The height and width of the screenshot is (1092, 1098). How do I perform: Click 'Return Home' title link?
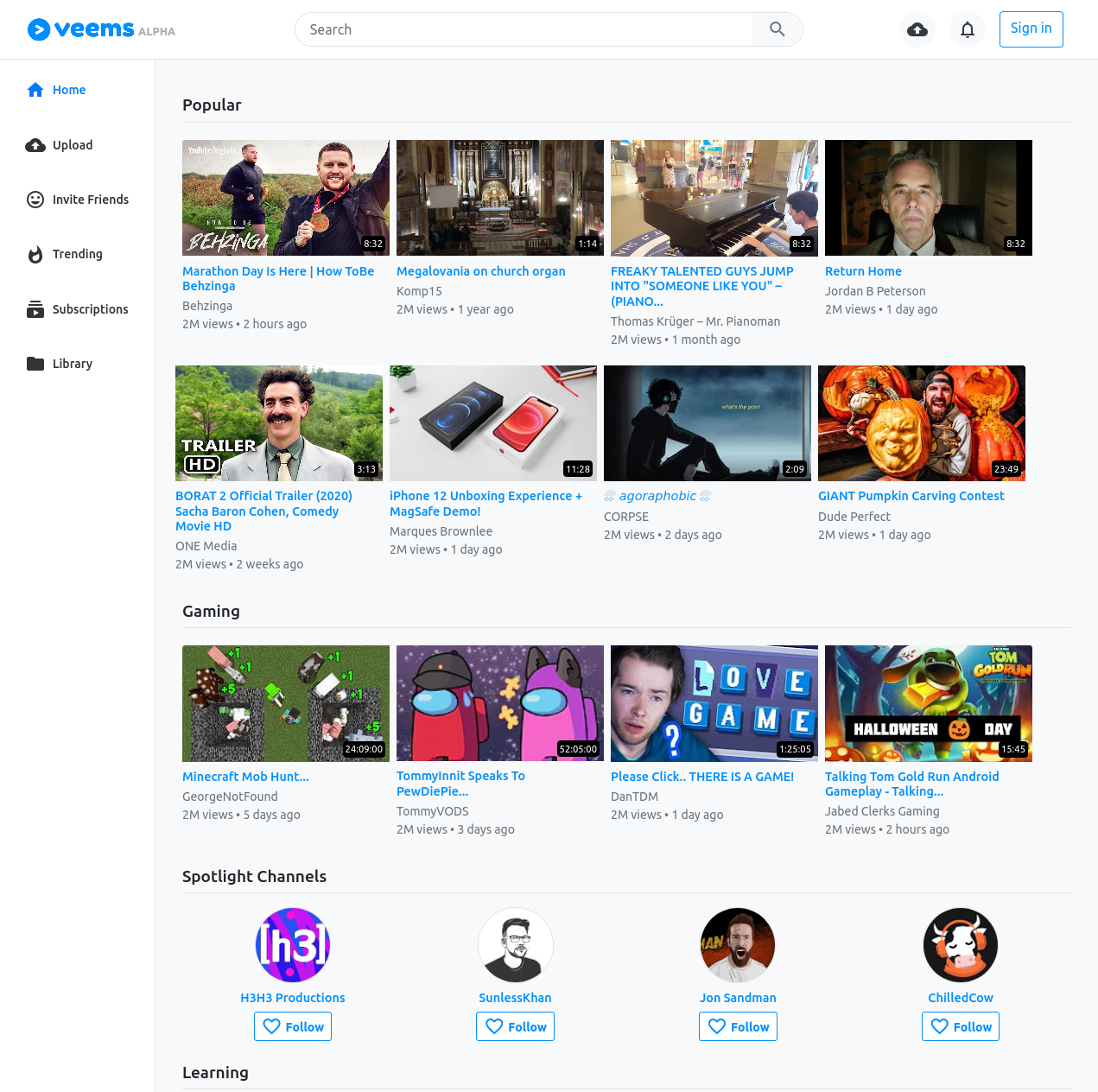pyautogui.click(x=863, y=271)
